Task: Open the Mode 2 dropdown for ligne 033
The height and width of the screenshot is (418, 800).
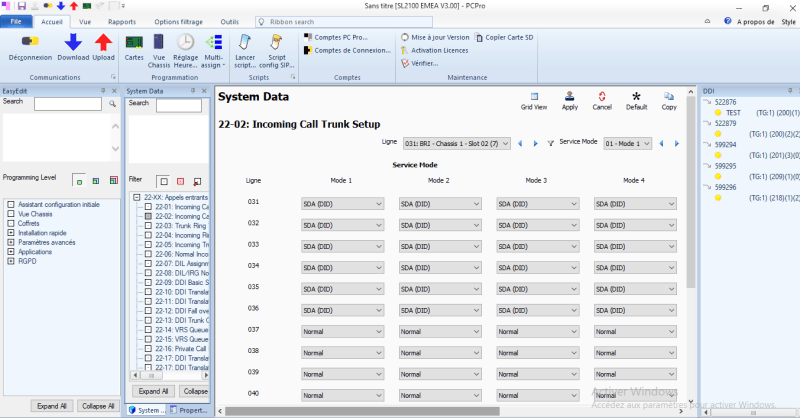Action: 440,247
